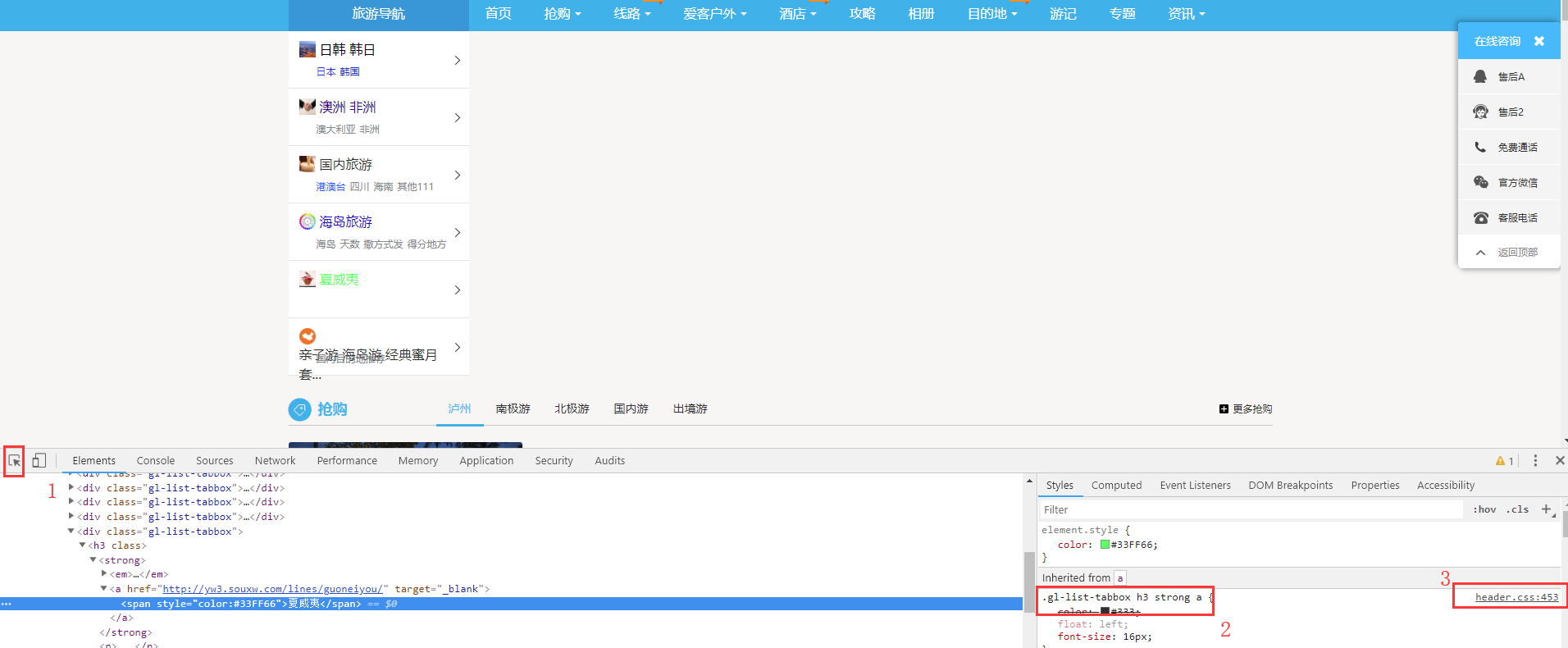Toggle the .cls class editor
Image resolution: width=1568 pixels, height=648 pixels.
click(1517, 509)
